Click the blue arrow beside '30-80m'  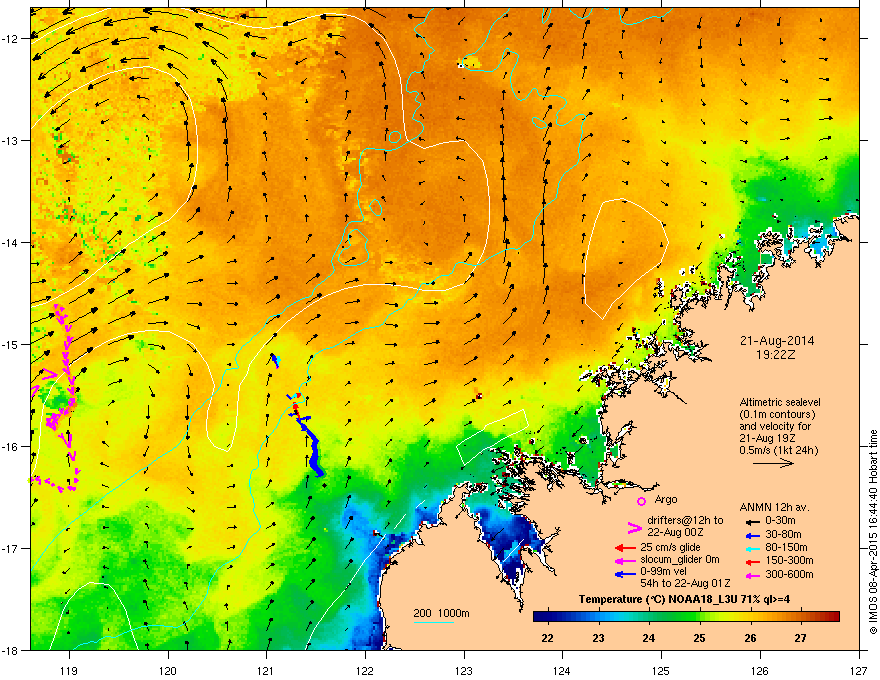[x=751, y=535]
